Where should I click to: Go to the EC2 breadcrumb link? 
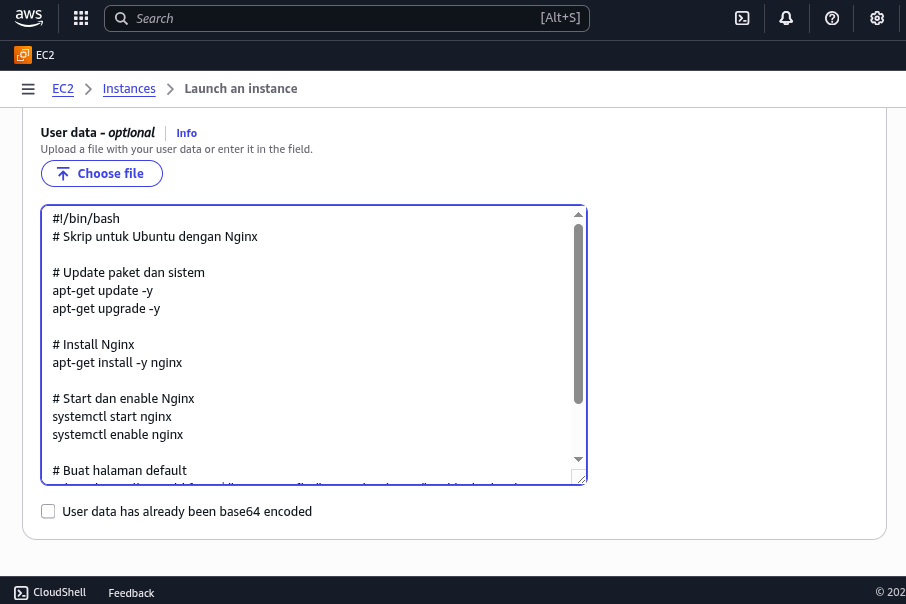[63, 89]
